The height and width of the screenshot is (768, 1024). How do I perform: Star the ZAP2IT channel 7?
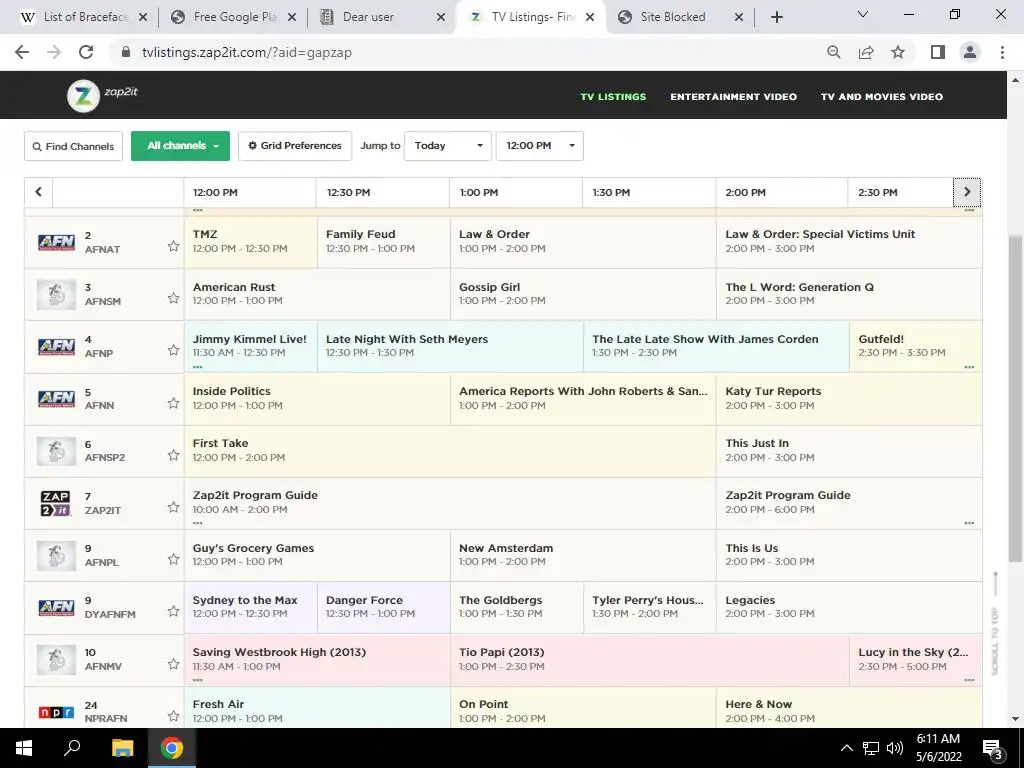click(173, 507)
